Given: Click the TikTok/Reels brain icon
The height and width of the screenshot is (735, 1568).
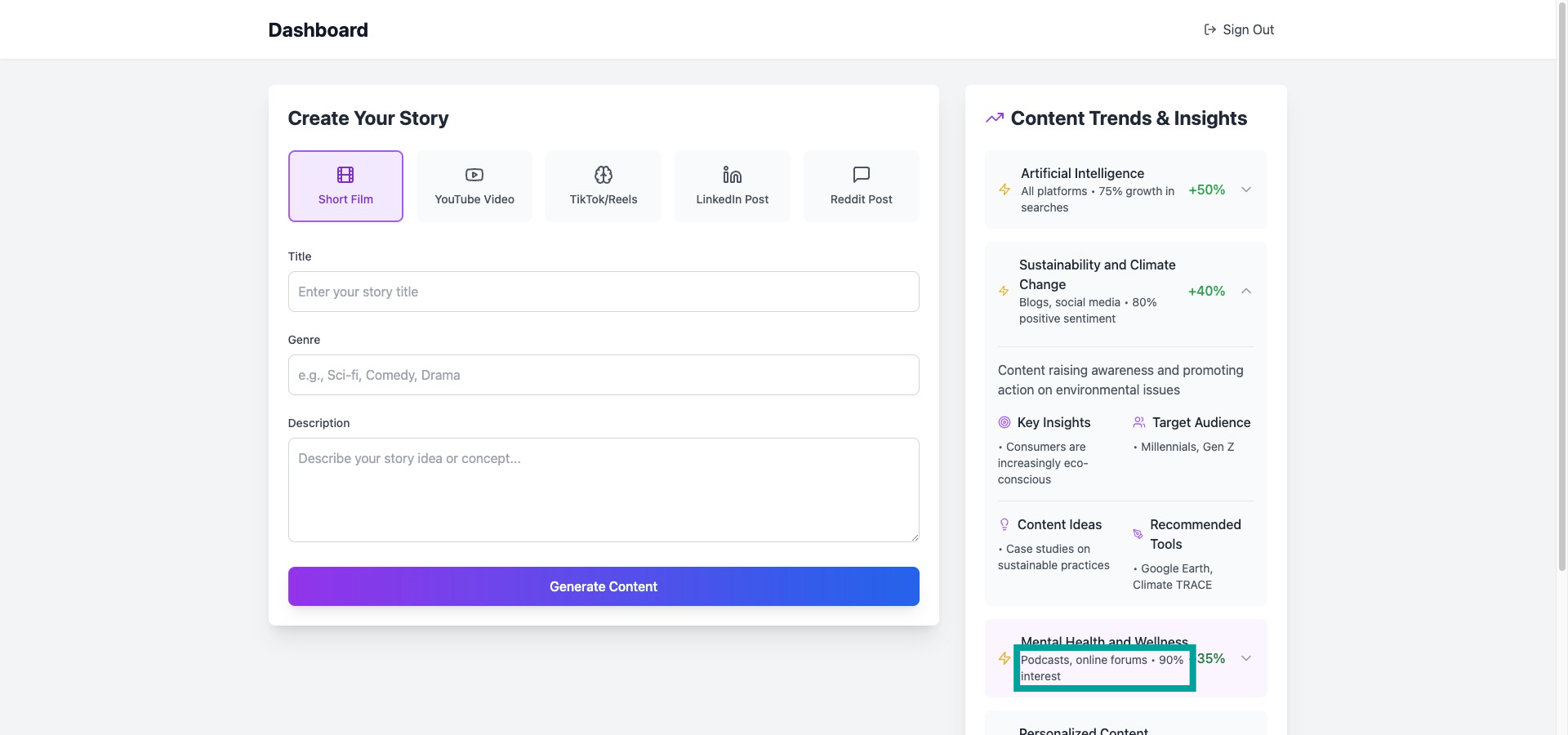Looking at the screenshot, I should tap(604, 175).
